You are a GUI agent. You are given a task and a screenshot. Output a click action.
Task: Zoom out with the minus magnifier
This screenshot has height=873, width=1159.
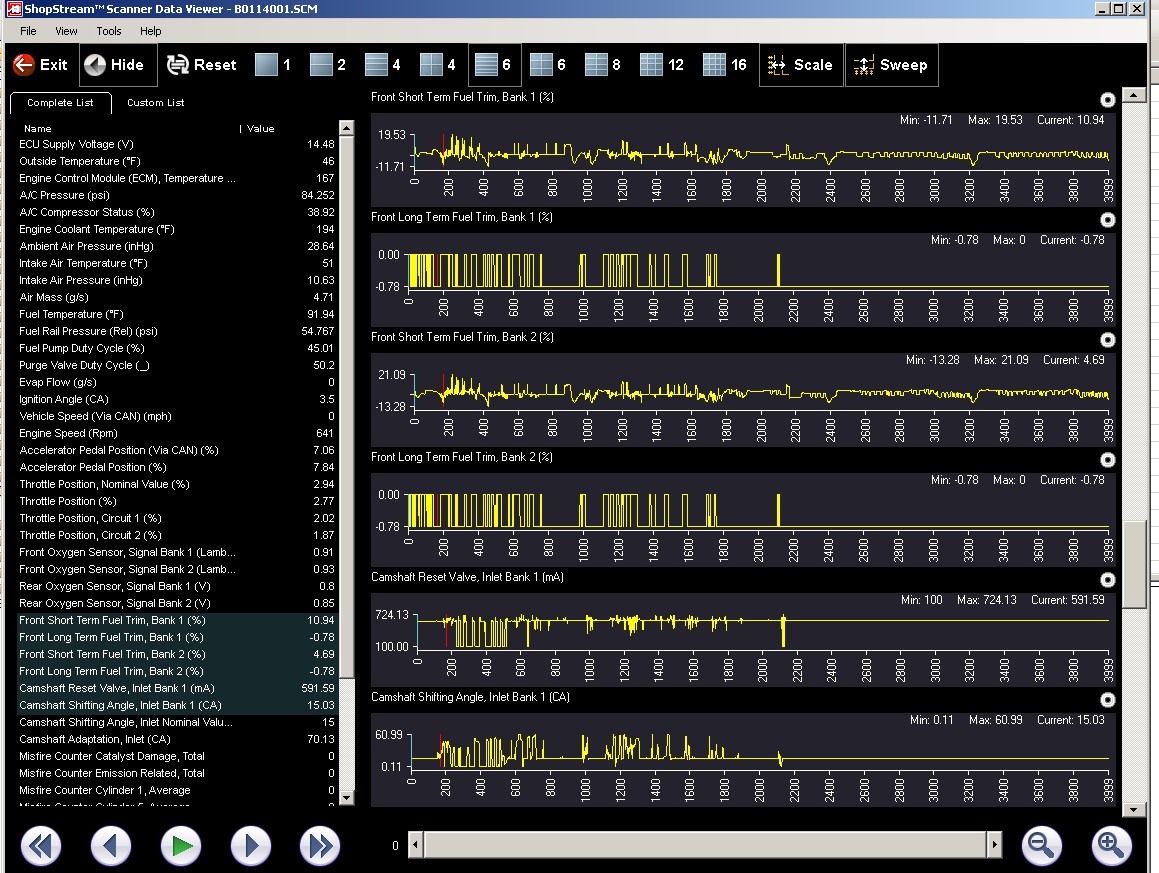pos(1041,845)
